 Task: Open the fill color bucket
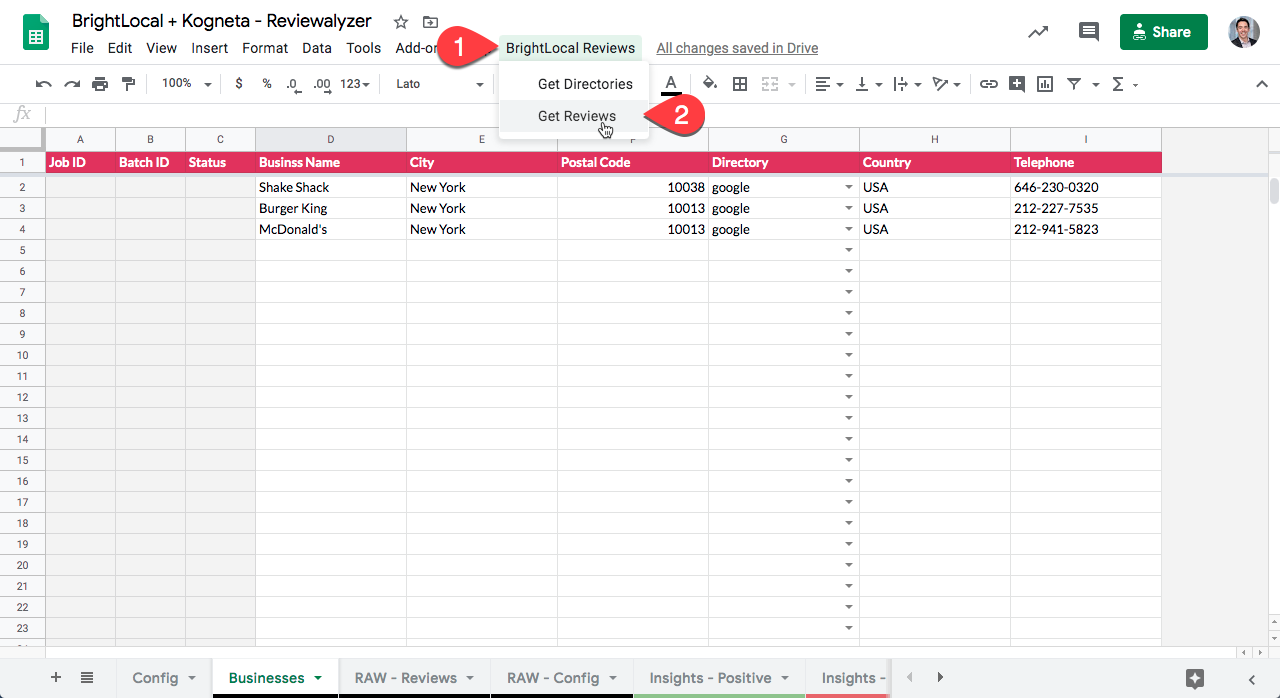click(709, 84)
